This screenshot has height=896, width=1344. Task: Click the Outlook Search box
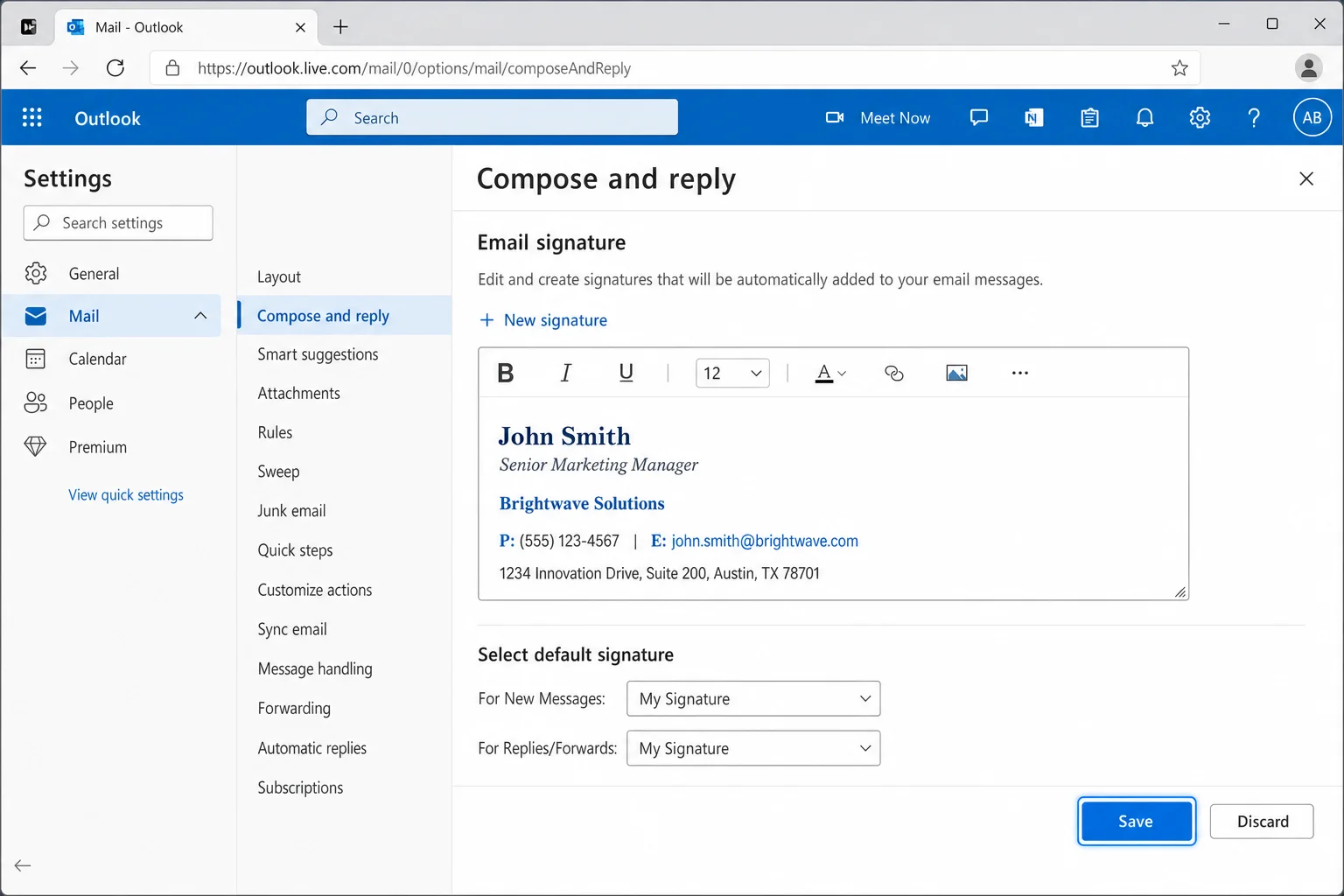tap(492, 117)
